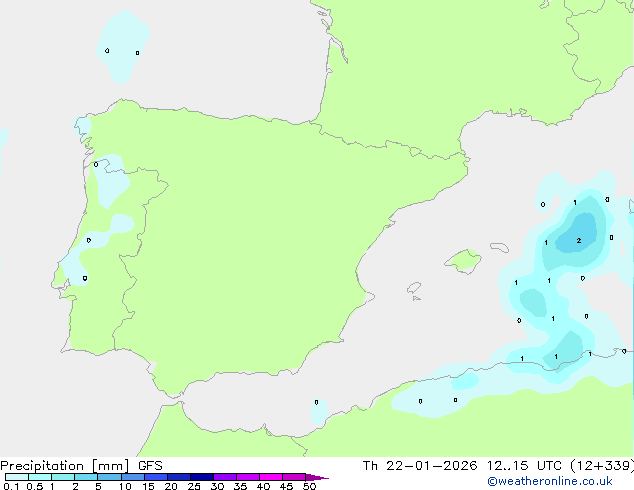Click the arrow tip beyond 50 on the legend
Viewport: 634px width, 490px height.
click(317, 477)
